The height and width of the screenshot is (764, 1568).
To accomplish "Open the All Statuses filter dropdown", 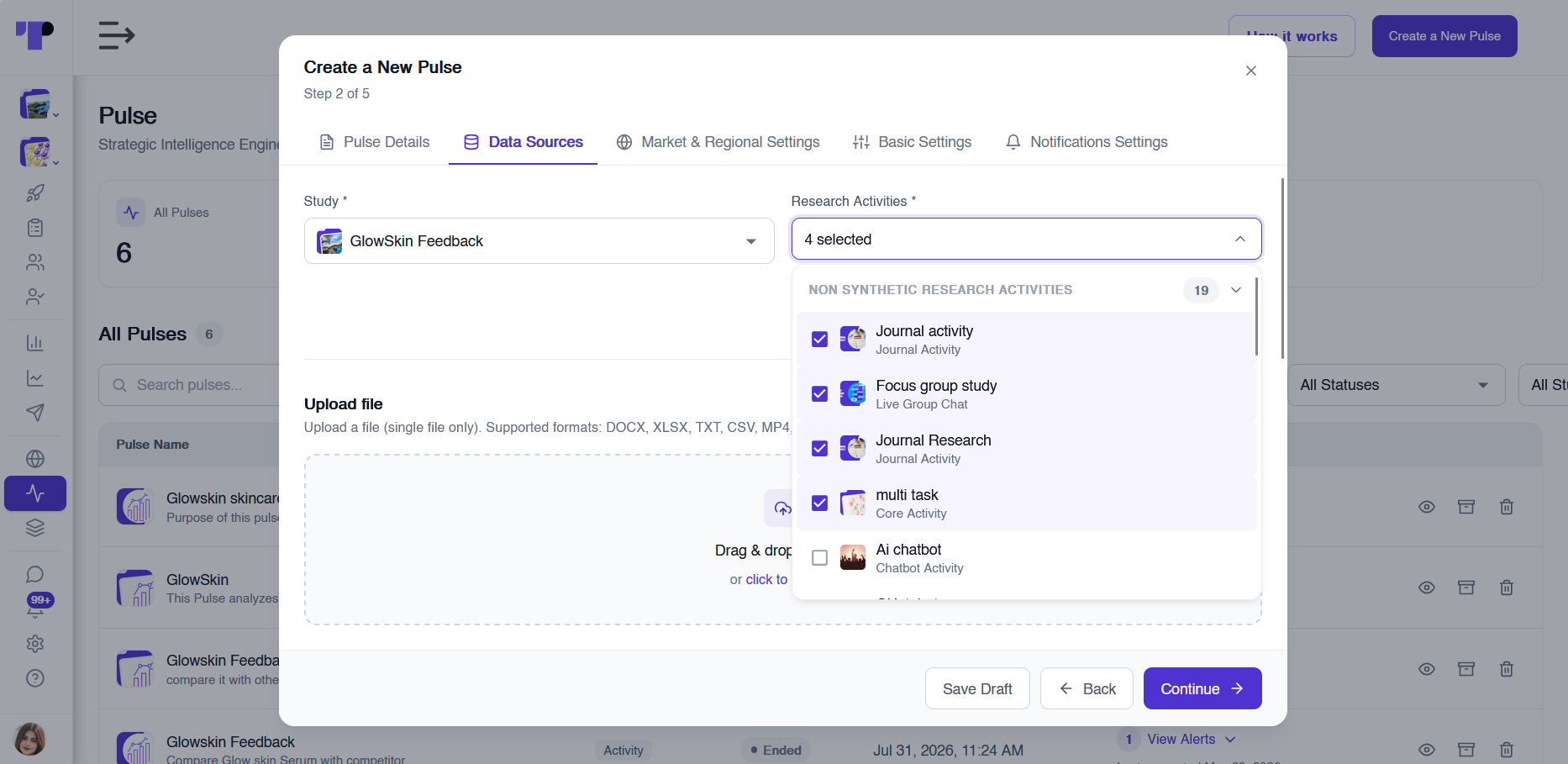I will [x=1396, y=385].
